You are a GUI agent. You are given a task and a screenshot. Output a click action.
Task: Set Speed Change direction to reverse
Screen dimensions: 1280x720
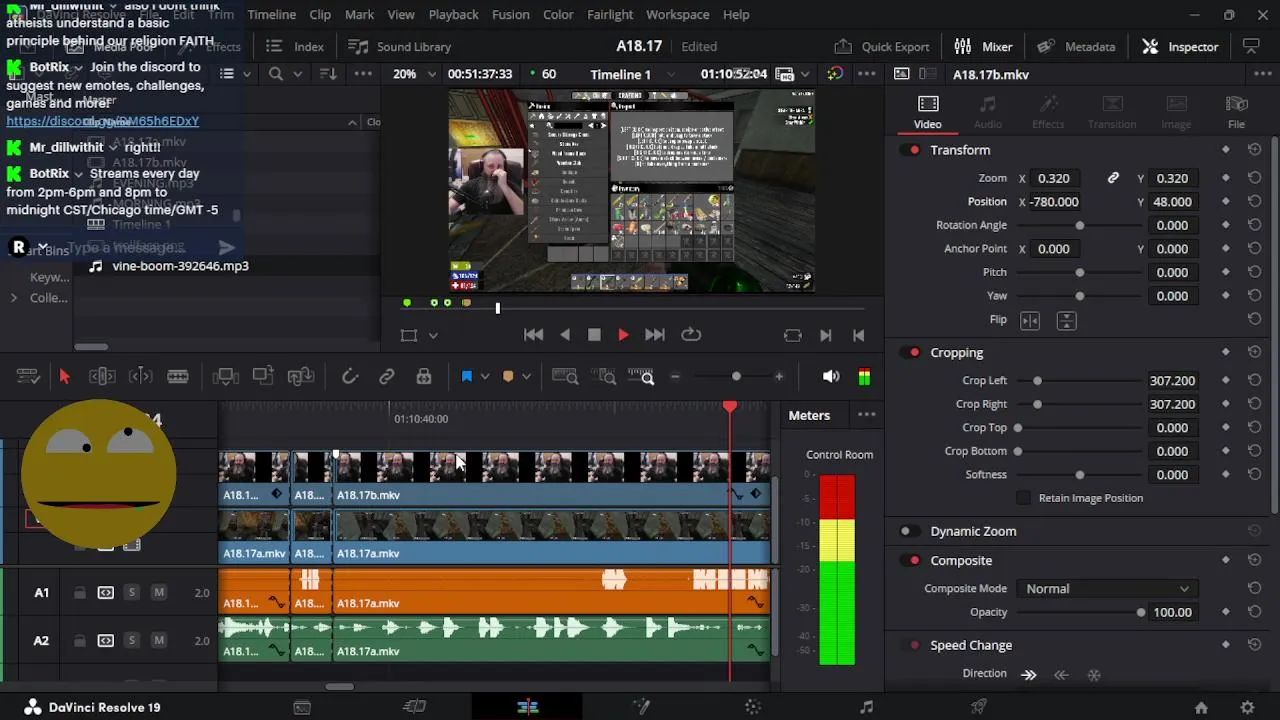click(1061, 675)
